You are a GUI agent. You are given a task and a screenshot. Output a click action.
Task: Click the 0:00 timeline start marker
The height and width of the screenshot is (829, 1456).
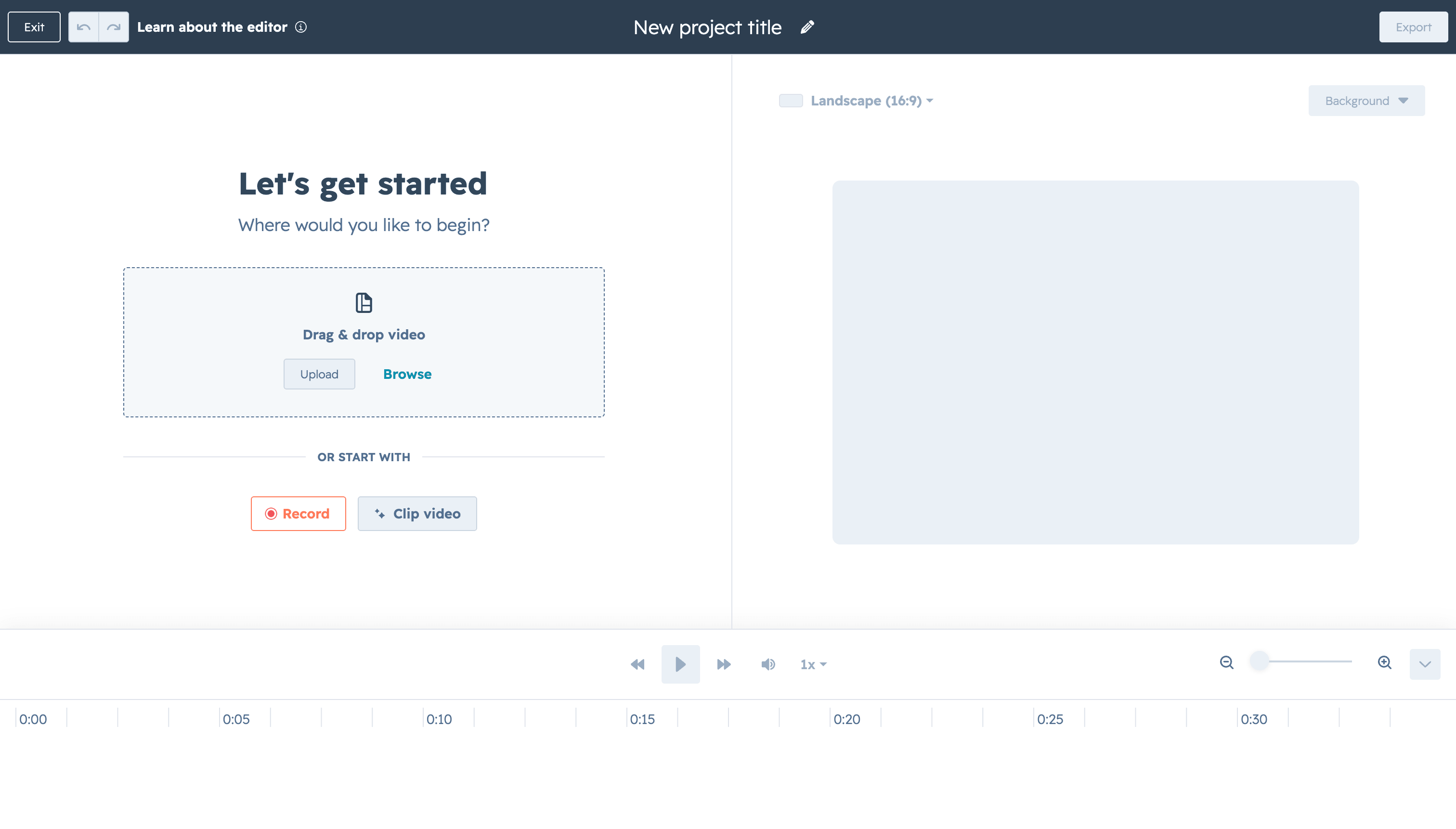pyautogui.click(x=33, y=719)
